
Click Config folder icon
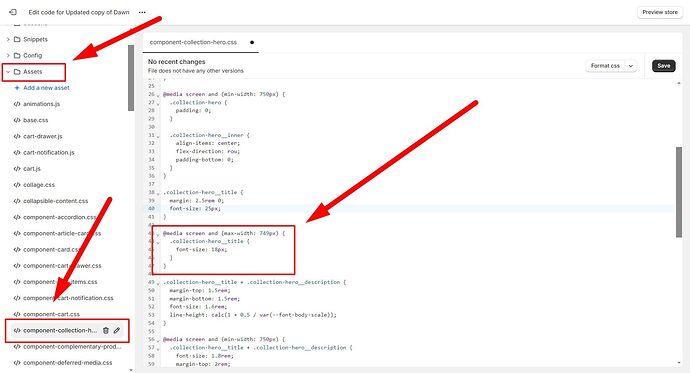17,55
